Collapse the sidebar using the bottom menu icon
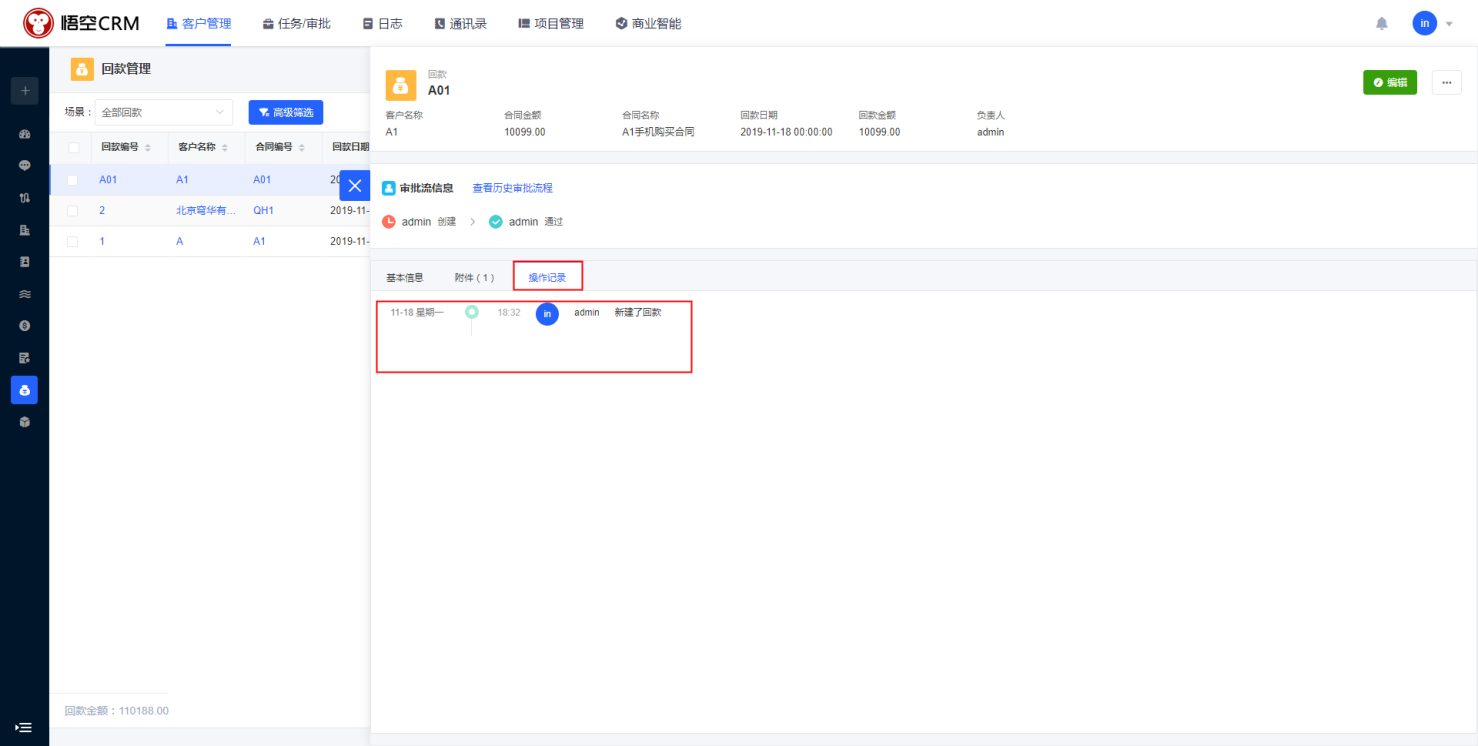 click(x=24, y=728)
